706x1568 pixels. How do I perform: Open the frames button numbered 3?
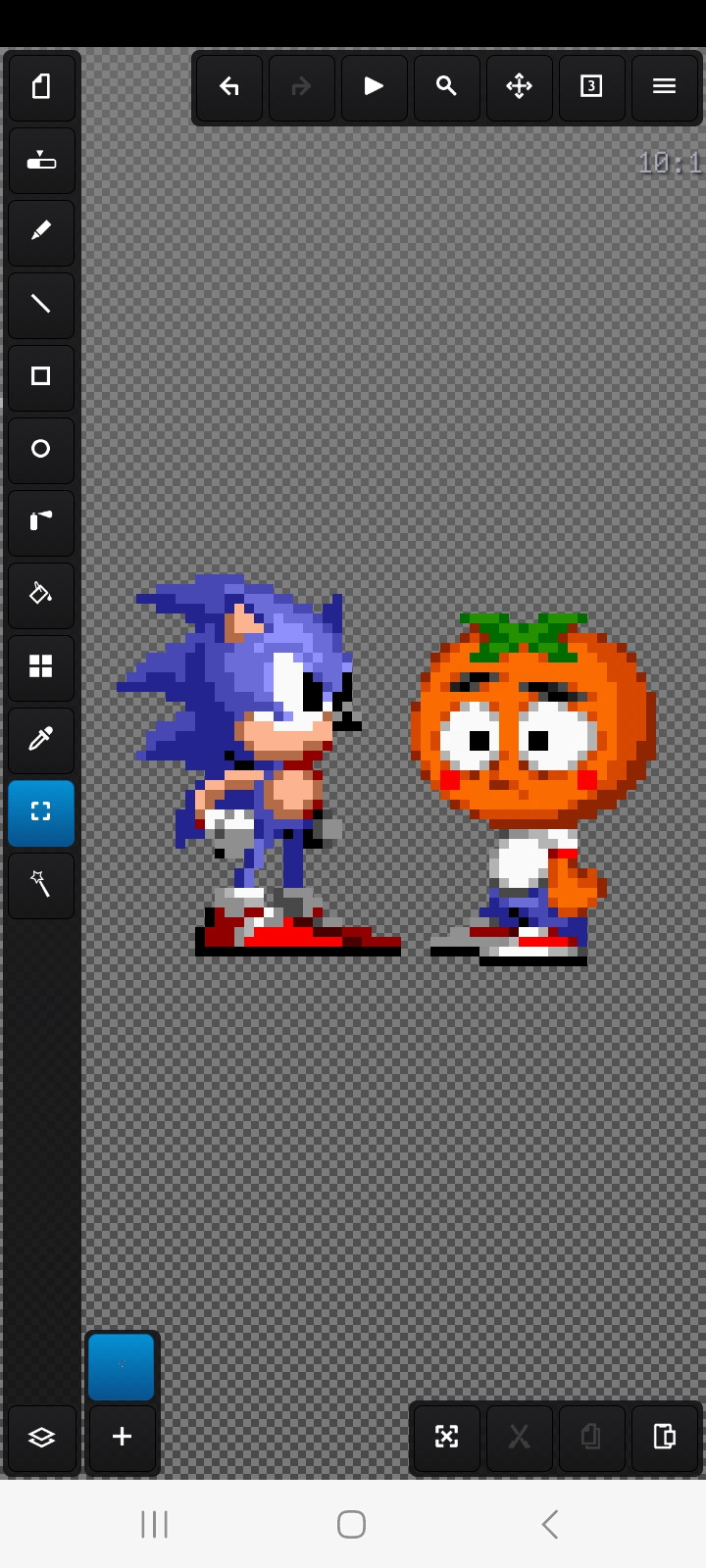592,87
